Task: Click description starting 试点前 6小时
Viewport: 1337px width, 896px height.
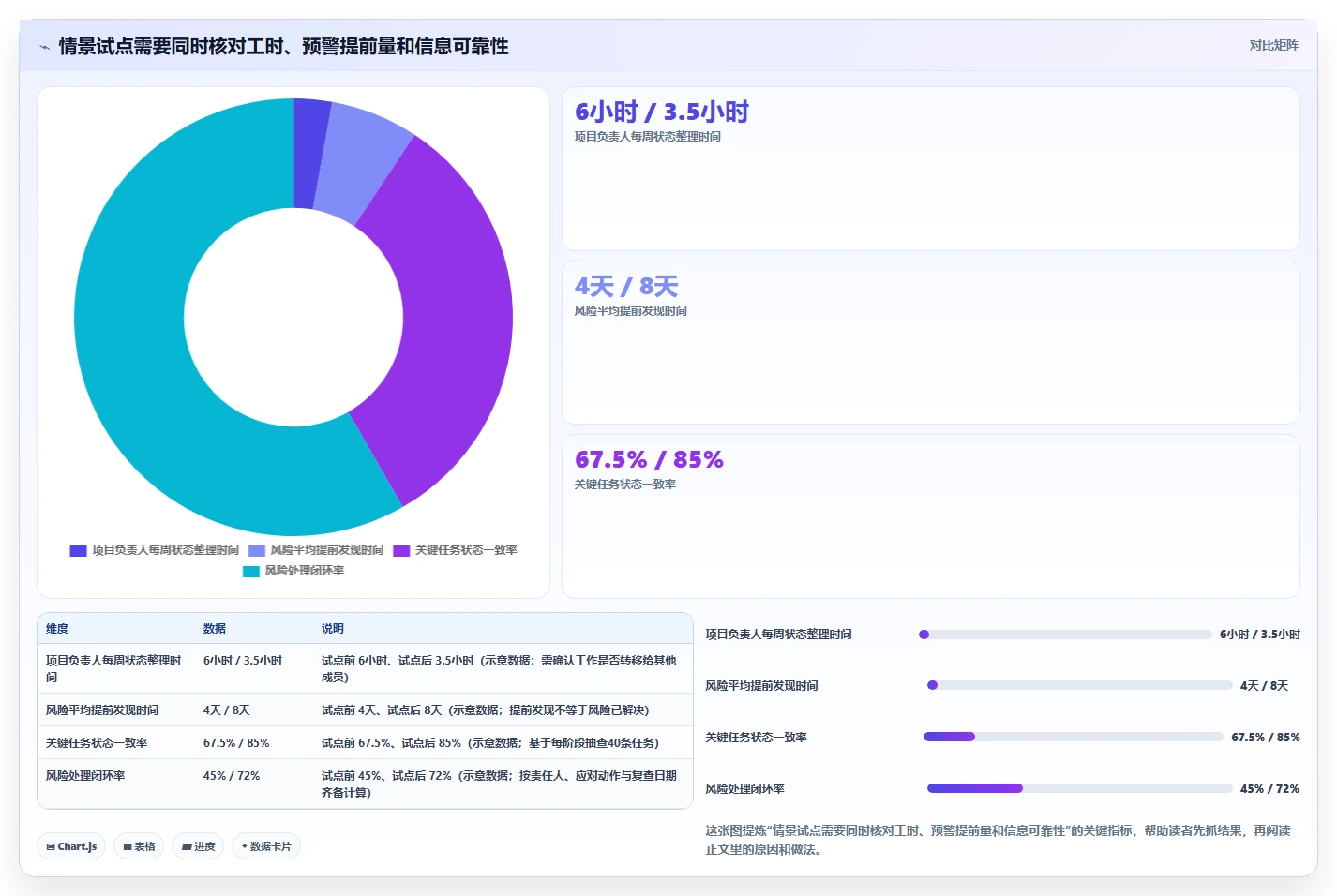Action: (499, 668)
